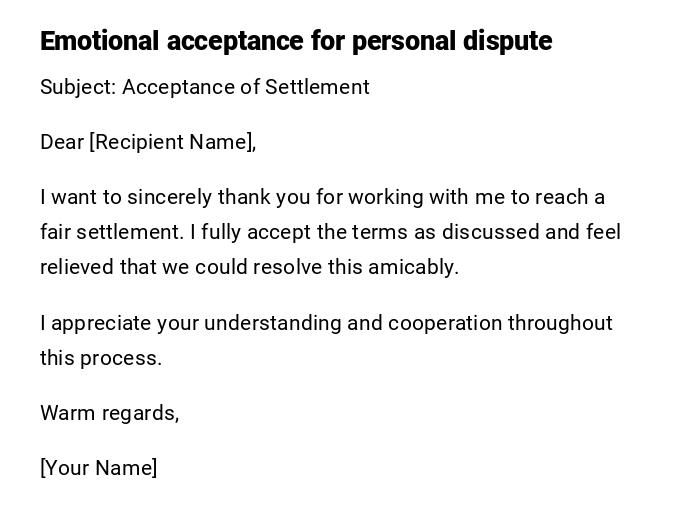The height and width of the screenshot is (530, 700).
Task: Click the word "Emotional" in the title
Action: point(100,41)
